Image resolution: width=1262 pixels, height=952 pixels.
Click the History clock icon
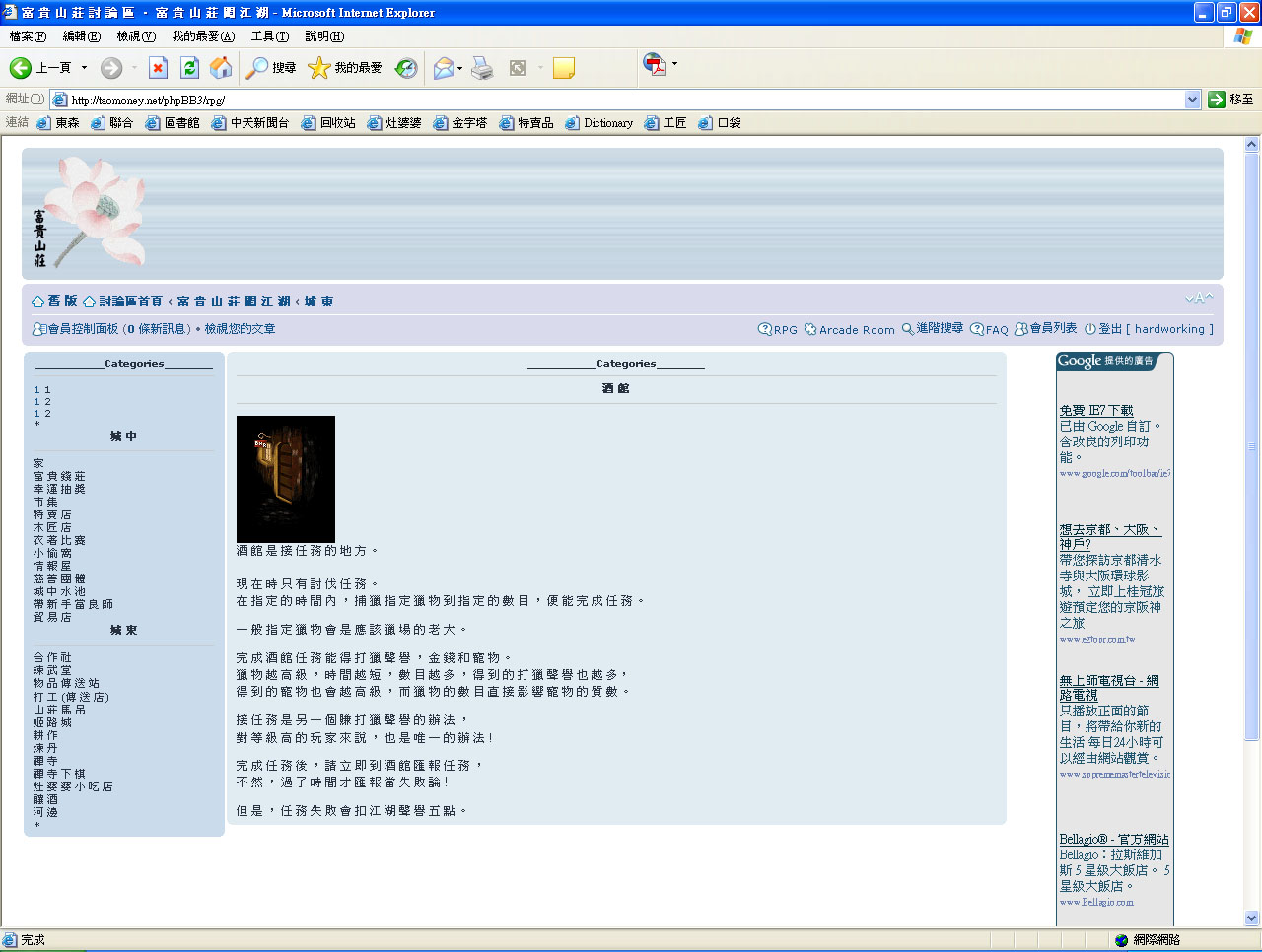coord(406,68)
